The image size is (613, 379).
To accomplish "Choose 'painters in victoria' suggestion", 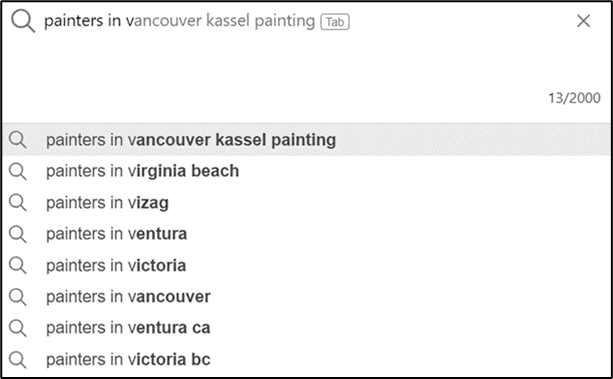I will [306, 266].
